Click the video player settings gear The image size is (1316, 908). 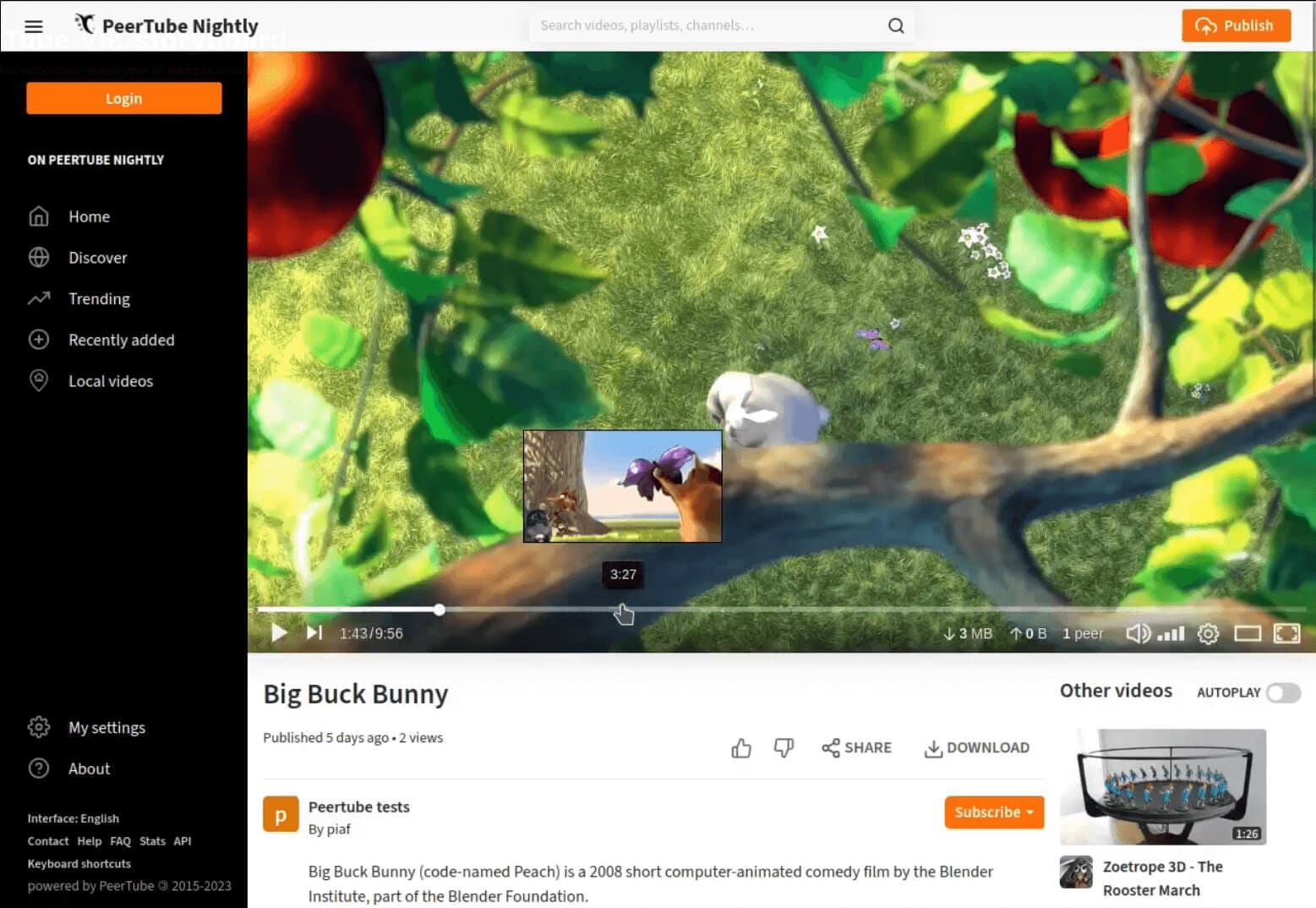(1208, 632)
